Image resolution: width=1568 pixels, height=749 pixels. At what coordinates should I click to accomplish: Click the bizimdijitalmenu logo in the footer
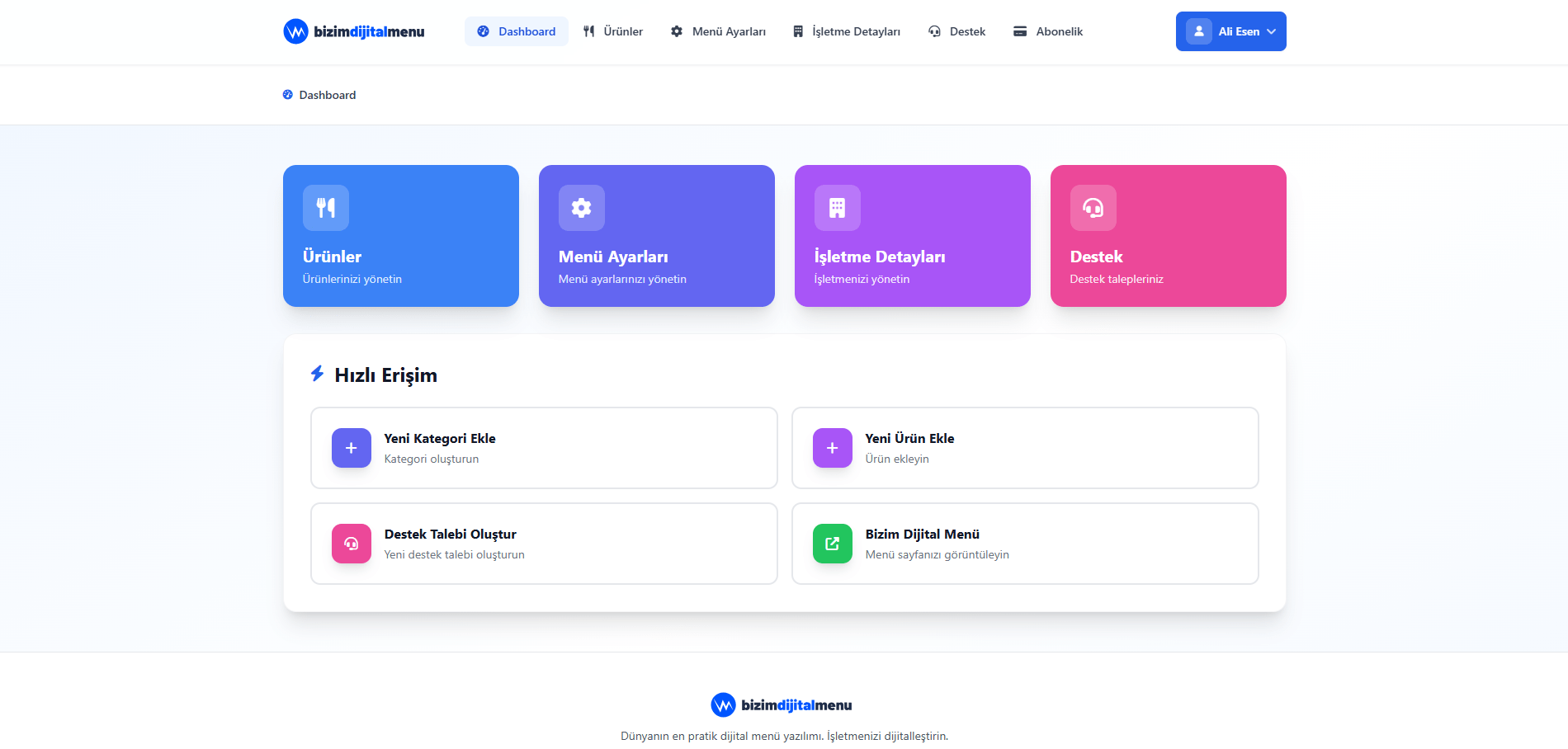click(x=782, y=705)
